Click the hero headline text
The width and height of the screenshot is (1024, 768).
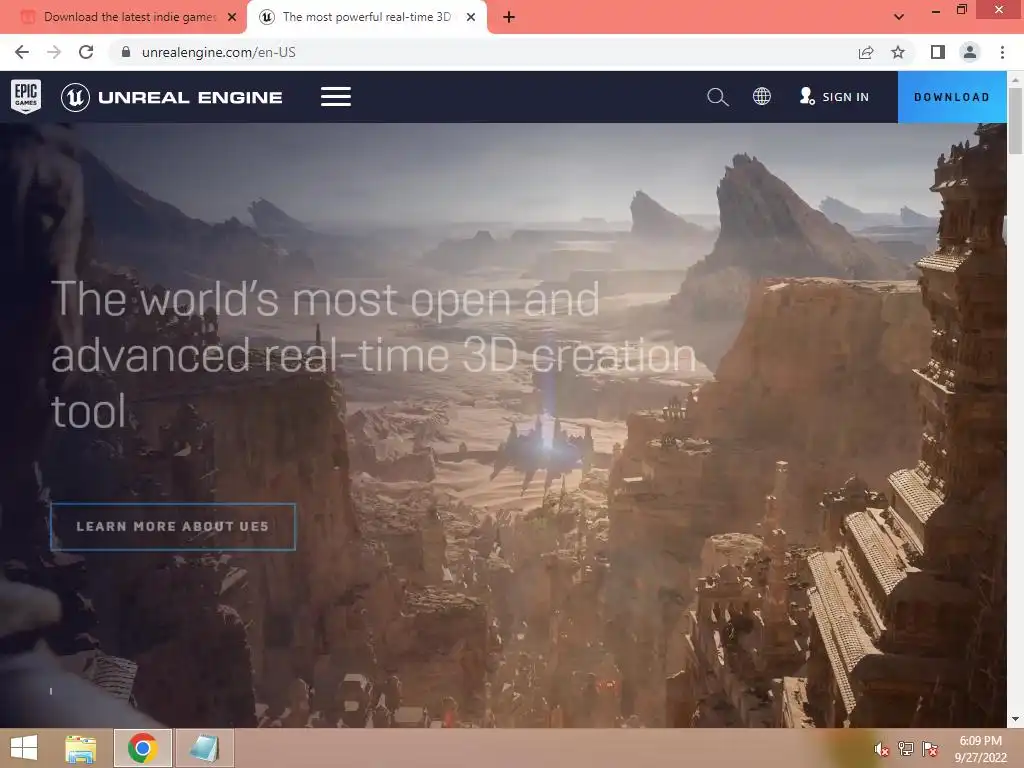[x=374, y=355]
